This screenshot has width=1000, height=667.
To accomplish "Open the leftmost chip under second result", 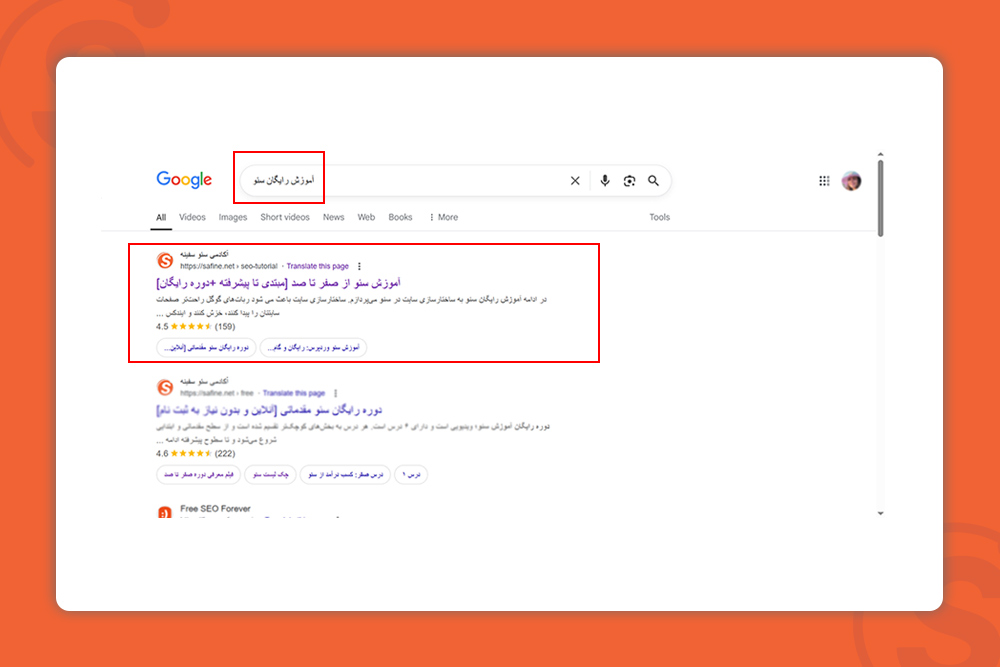I will (x=198, y=474).
